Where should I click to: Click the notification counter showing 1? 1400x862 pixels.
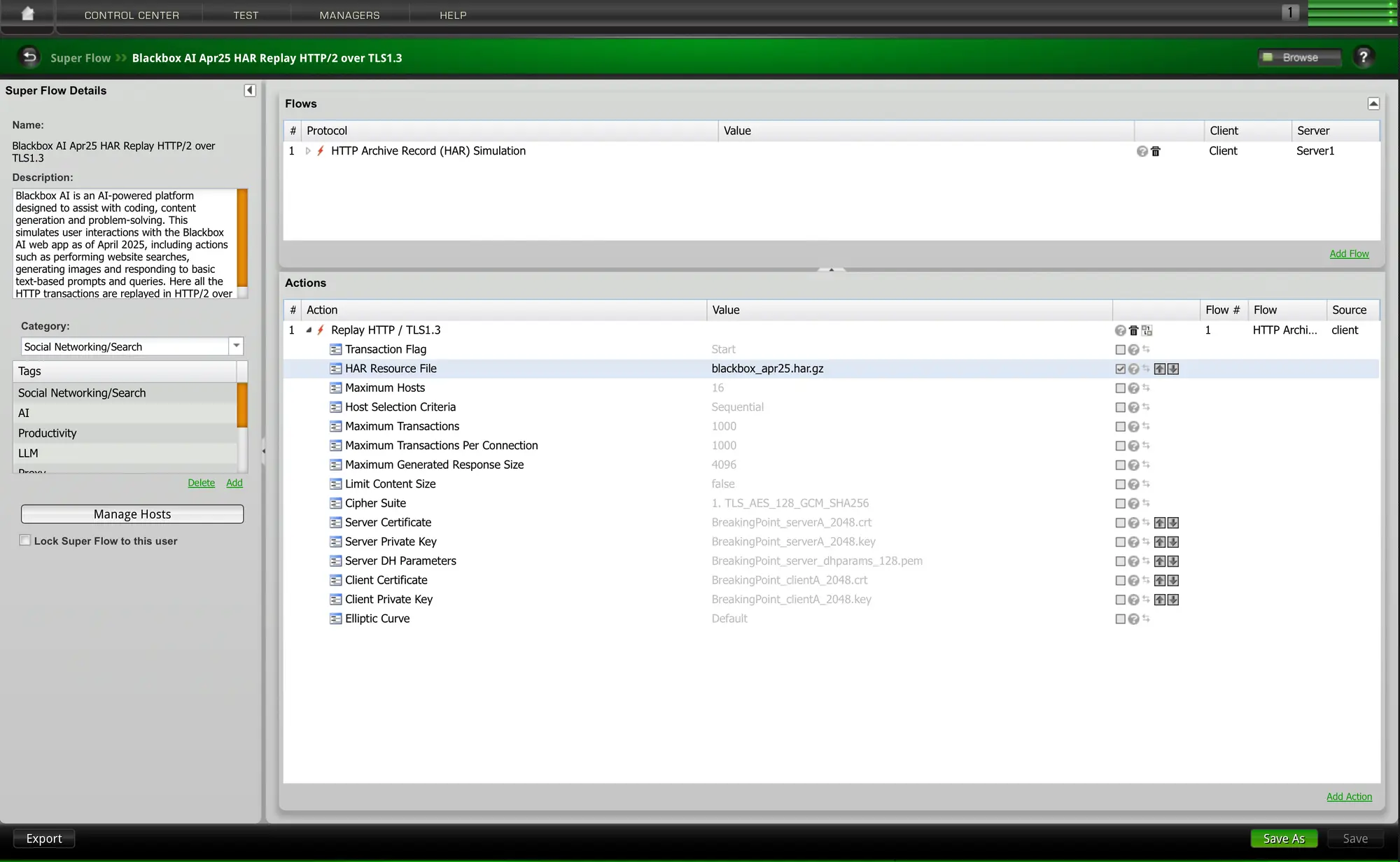(x=1290, y=13)
